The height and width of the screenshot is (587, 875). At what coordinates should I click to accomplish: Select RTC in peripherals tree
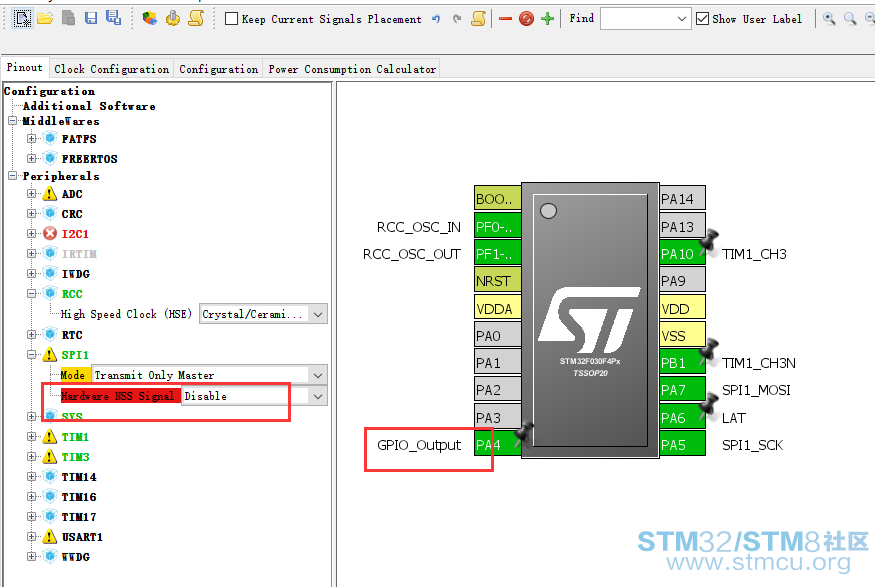pyautogui.click(x=72, y=335)
